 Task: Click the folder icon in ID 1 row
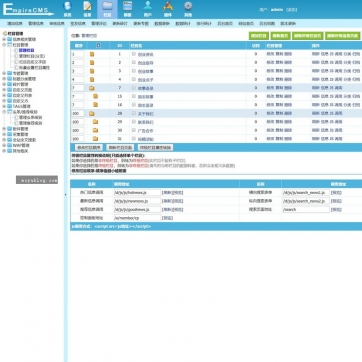tap(92, 54)
